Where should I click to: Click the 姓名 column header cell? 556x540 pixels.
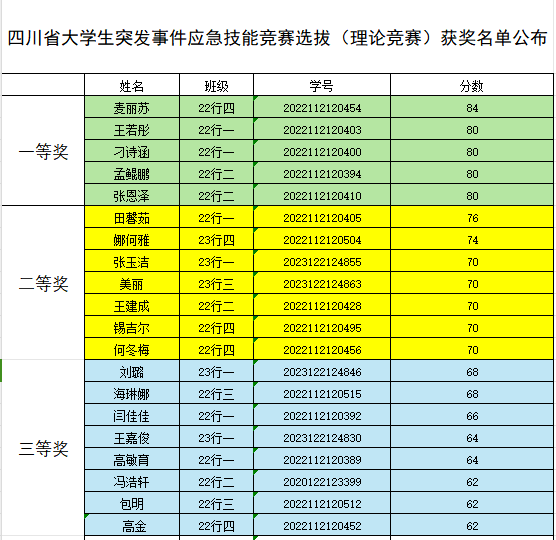point(132,85)
